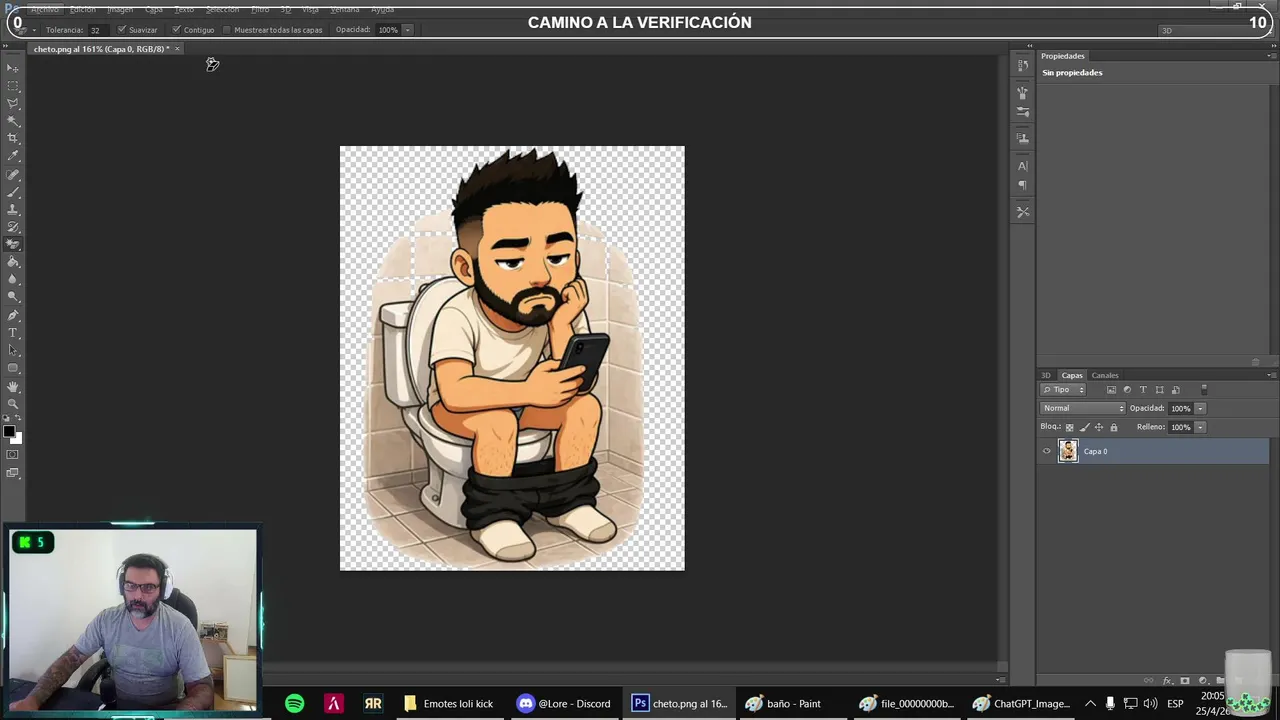The width and height of the screenshot is (1280, 720).
Task: Open the Propiedades panel flyout menu
Action: pos(1271,56)
